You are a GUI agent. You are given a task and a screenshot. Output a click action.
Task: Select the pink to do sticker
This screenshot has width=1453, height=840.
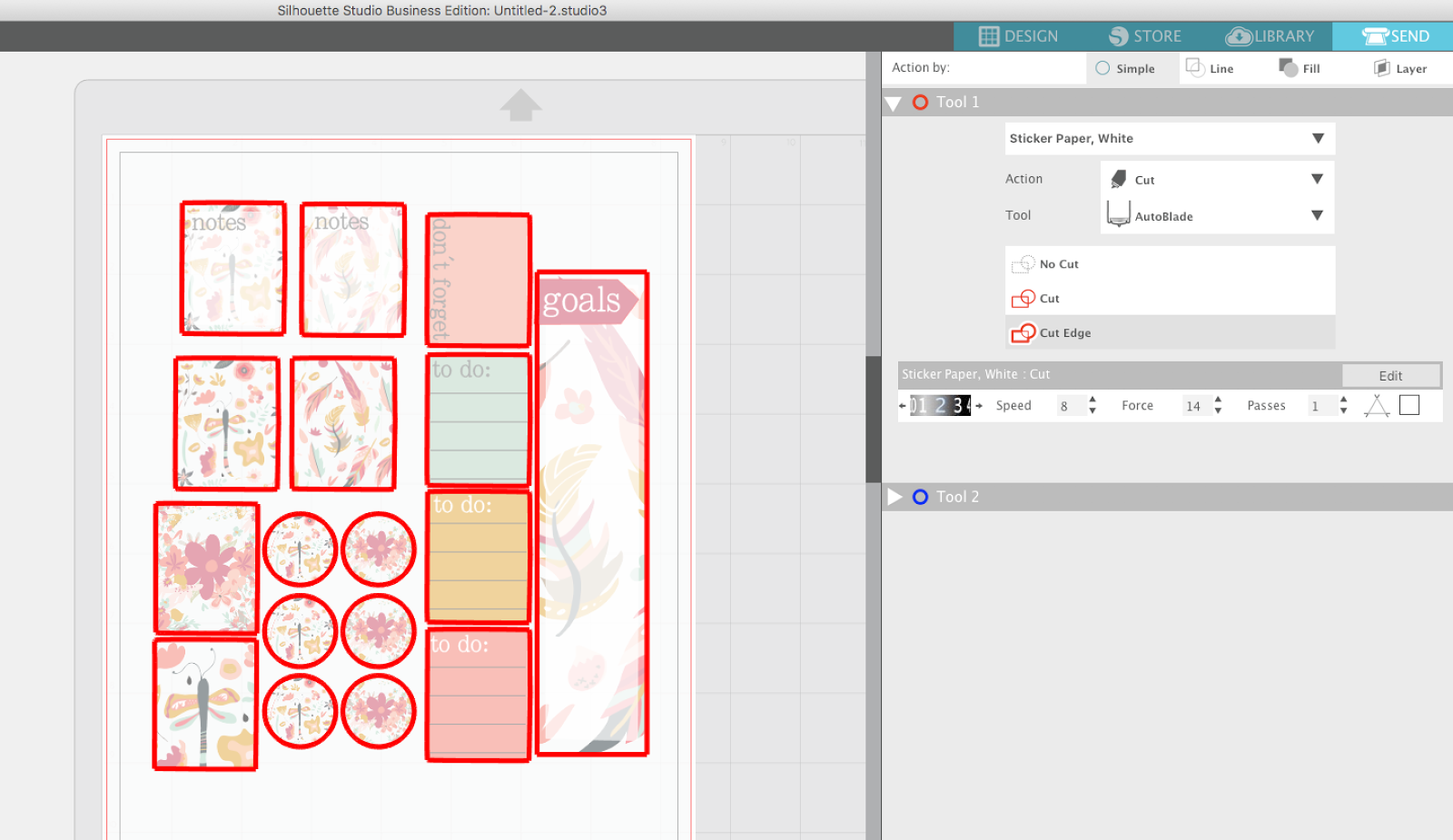coord(479,694)
